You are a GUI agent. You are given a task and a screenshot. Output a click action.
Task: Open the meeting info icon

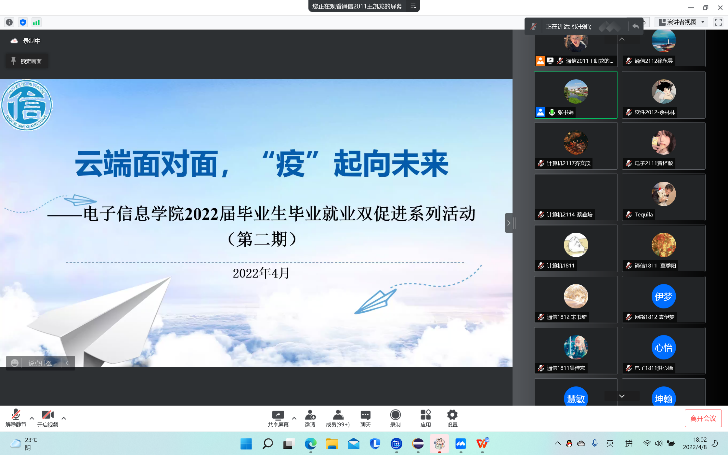tap(9, 21)
